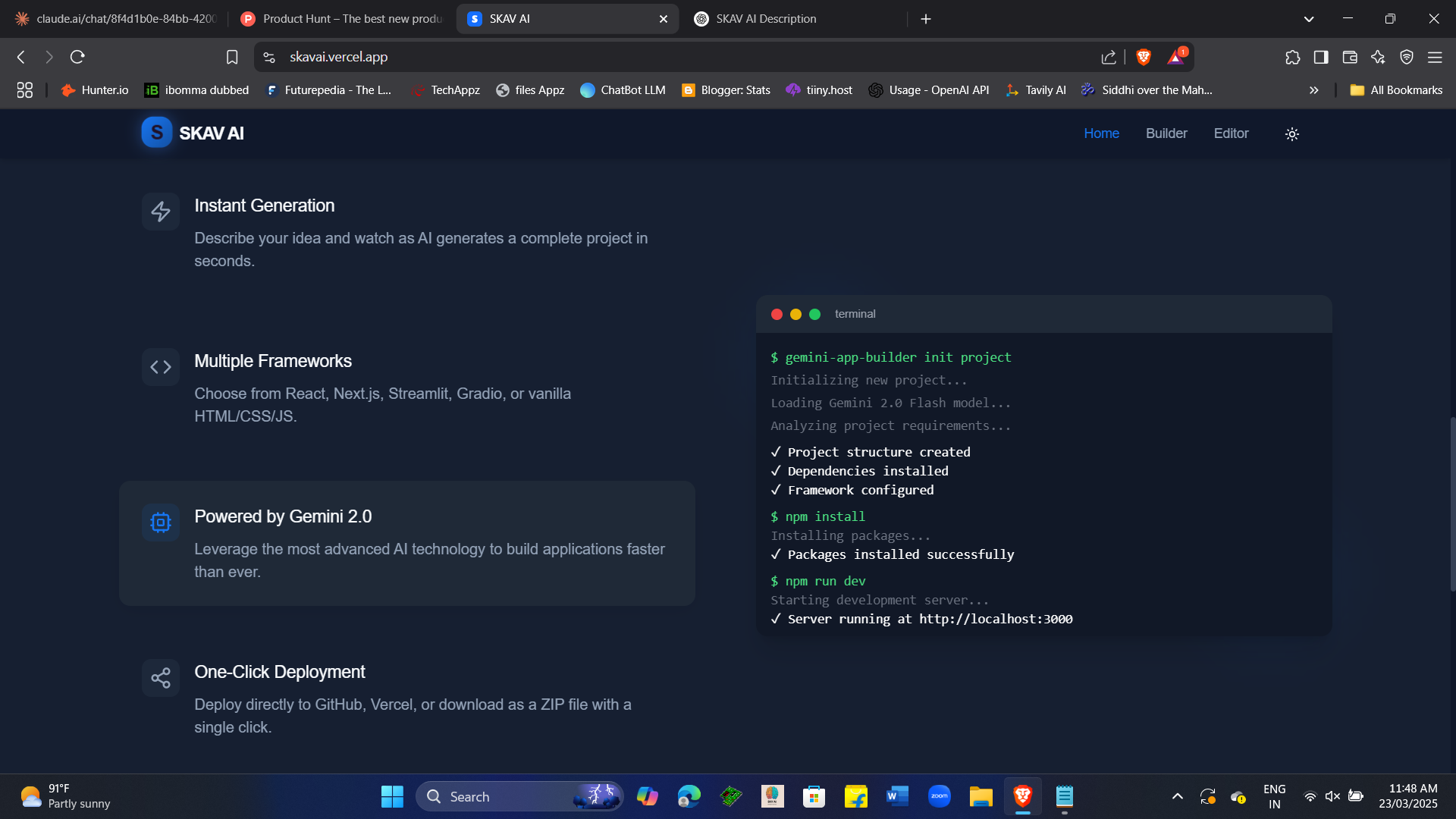Image resolution: width=1456 pixels, height=819 pixels.
Task: Open the files Appz bookmark
Action: pyautogui.click(x=530, y=90)
